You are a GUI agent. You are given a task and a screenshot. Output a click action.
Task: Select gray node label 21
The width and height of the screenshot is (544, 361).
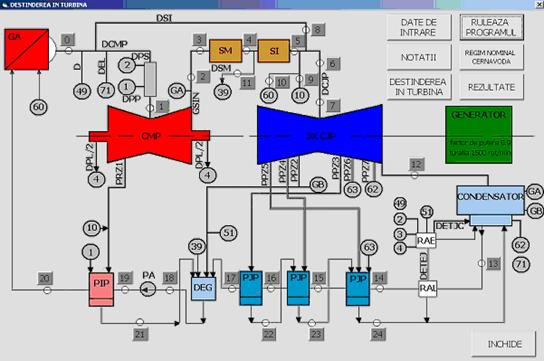click(x=140, y=334)
